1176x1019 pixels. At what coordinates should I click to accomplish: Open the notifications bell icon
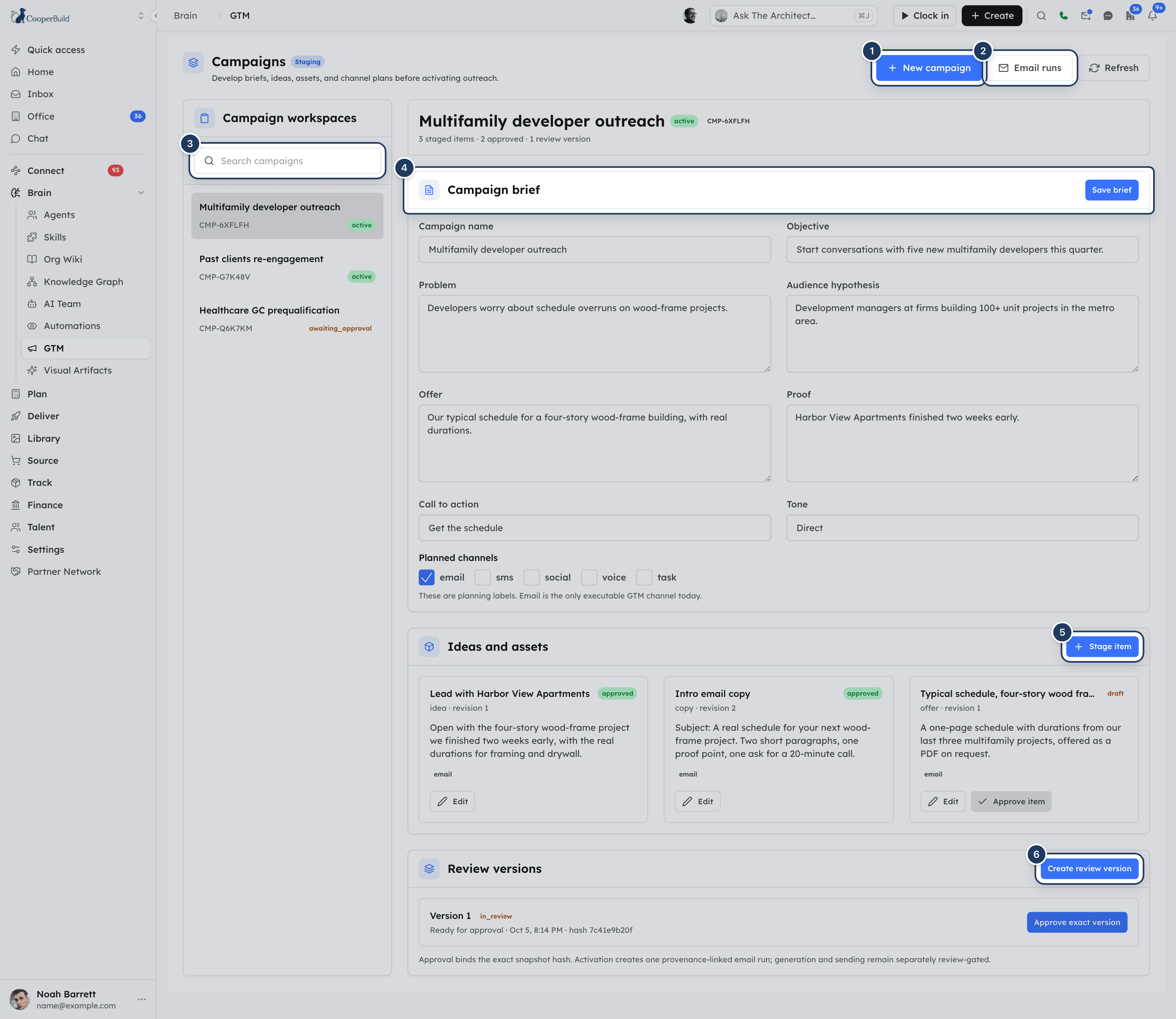[1152, 16]
